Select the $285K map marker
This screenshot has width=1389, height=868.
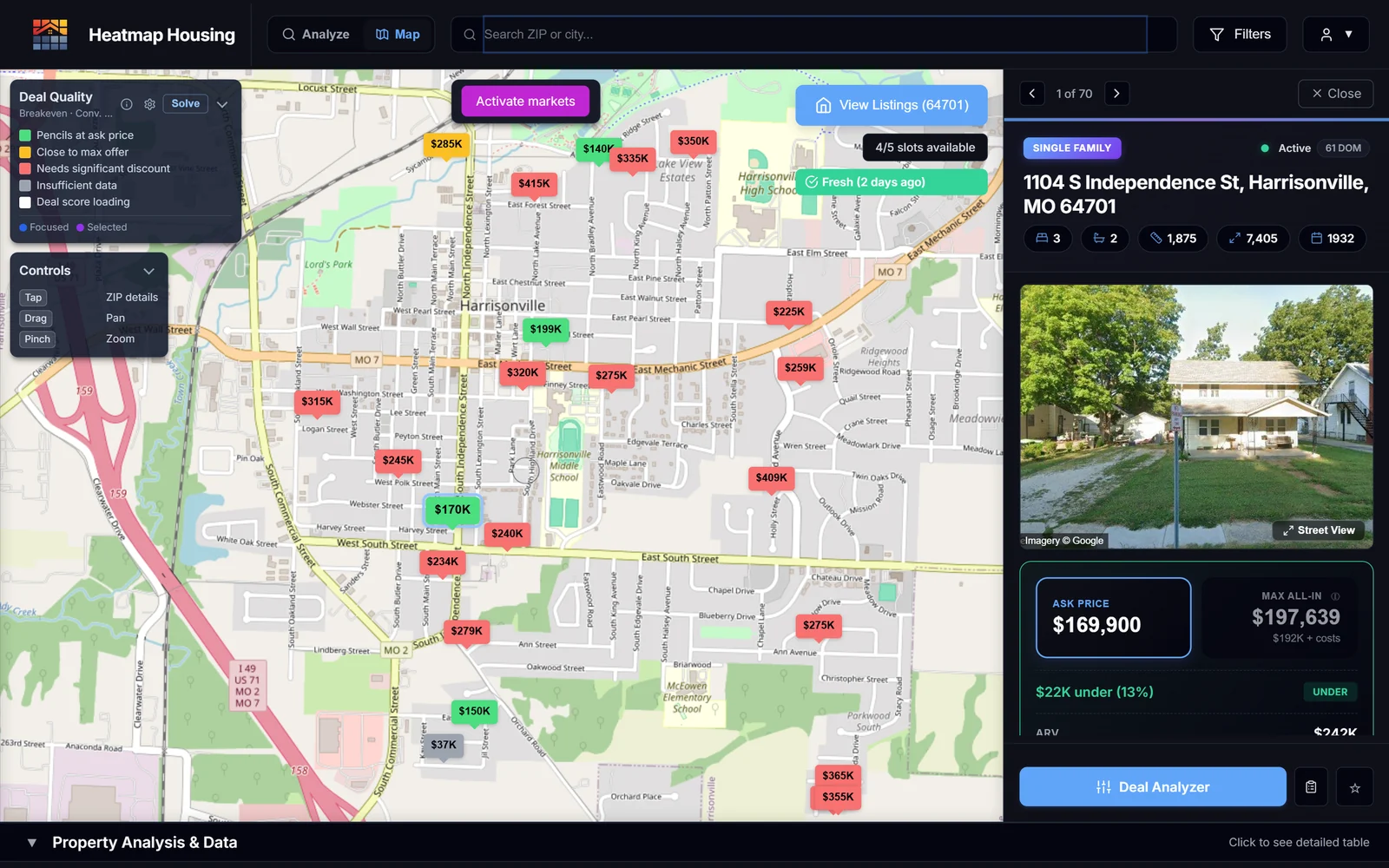(446, 145)
